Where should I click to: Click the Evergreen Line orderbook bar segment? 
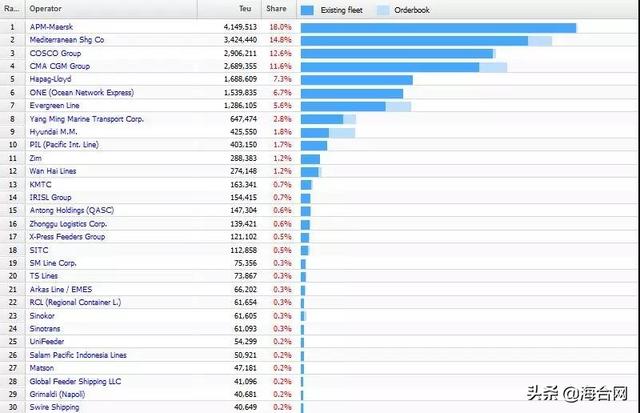[x=398, y=107]
